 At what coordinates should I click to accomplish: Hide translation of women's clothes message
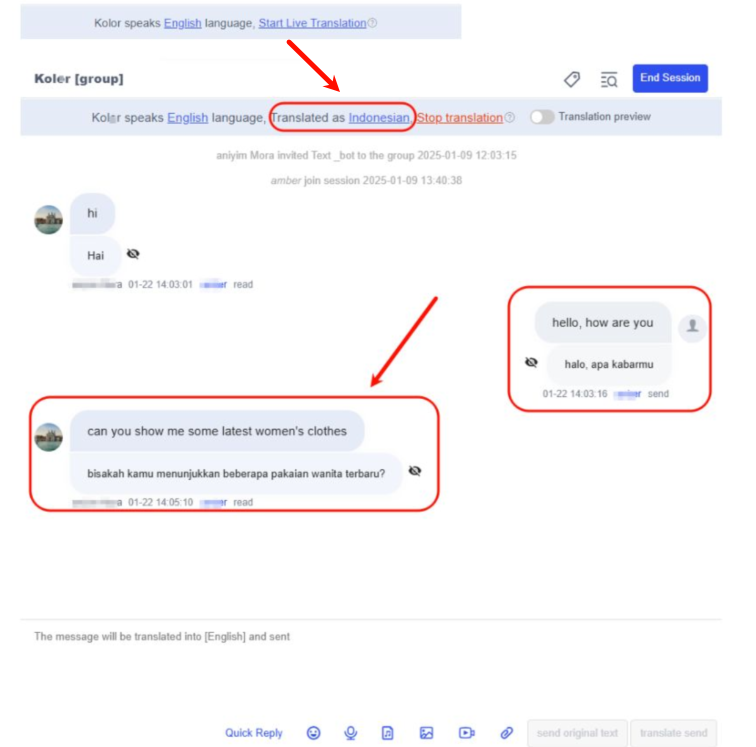click(x=415, y=471)
